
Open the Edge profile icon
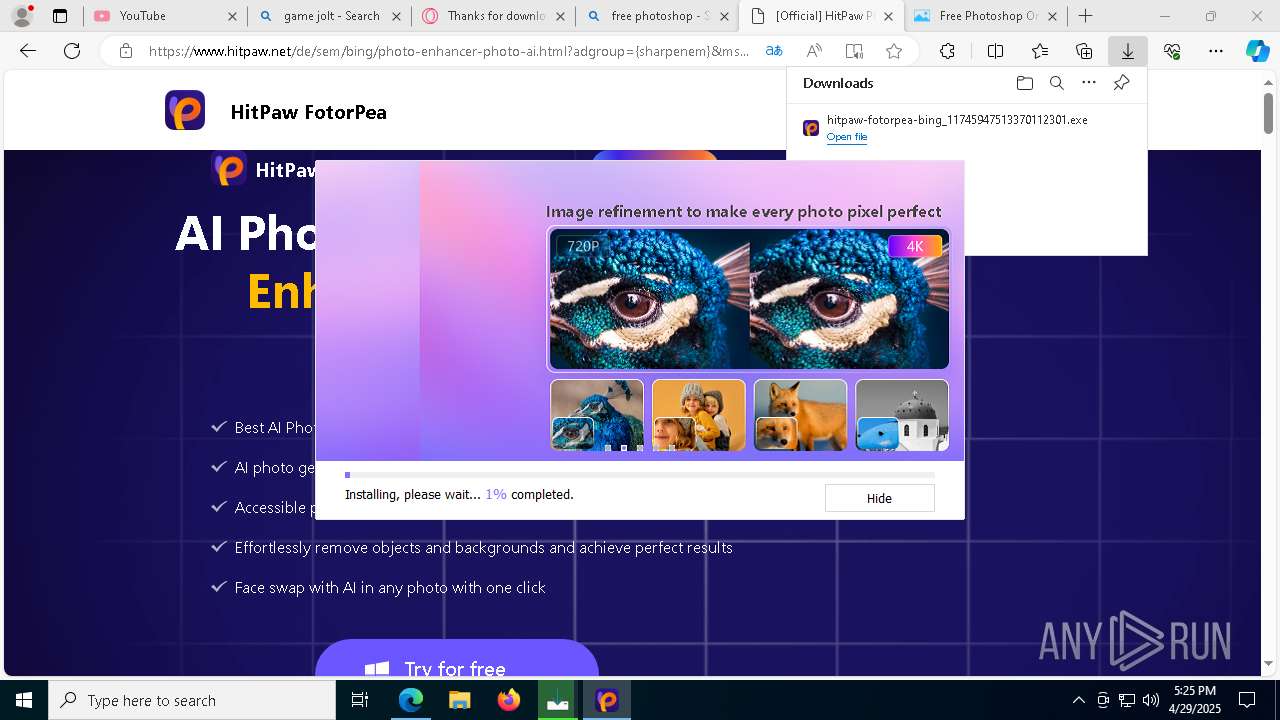[22, 16]
